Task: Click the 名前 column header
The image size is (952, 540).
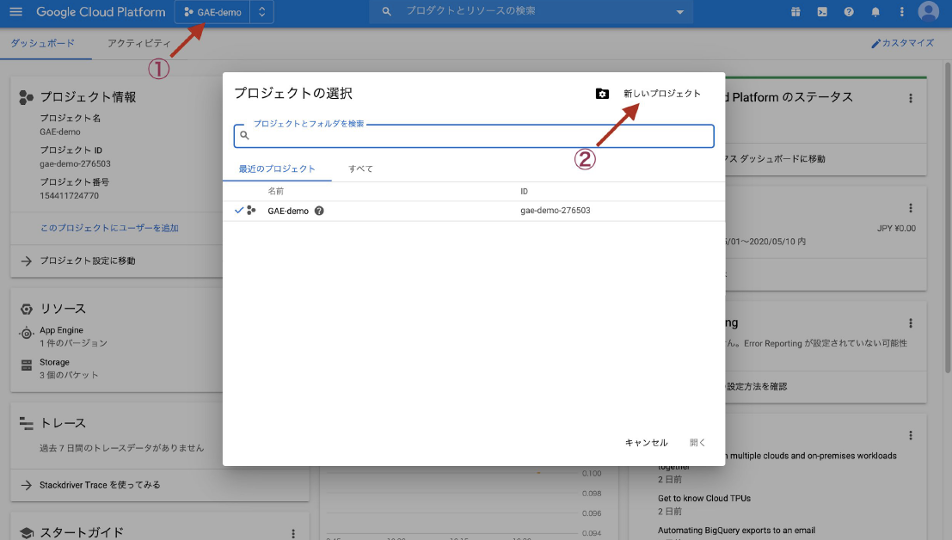Action: 276,191
